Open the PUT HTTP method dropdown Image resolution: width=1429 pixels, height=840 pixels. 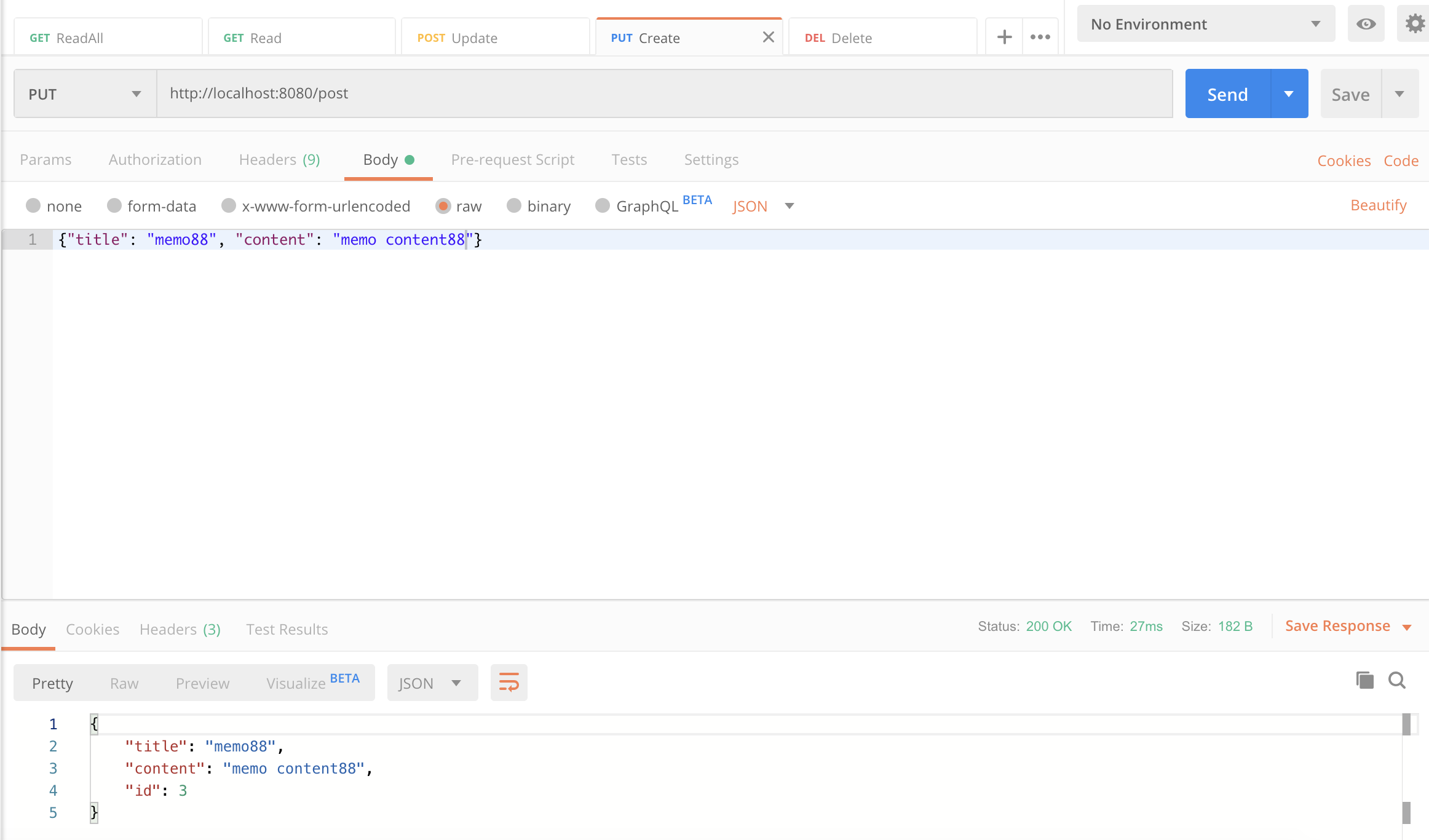pyautogui.click(x=85, y=93)
